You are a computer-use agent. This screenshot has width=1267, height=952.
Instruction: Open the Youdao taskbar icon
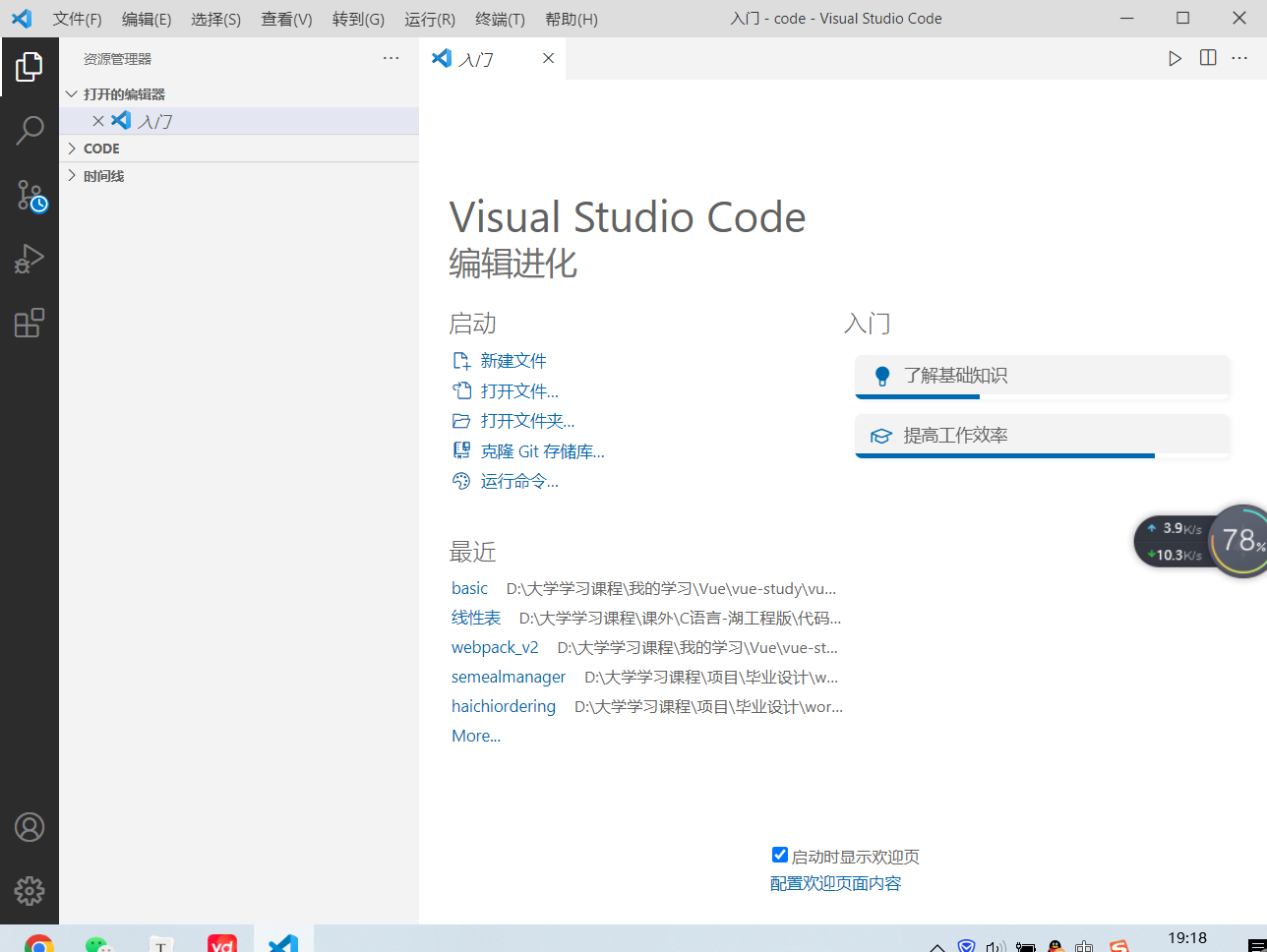pyautogui.click(x=222, y=944)
